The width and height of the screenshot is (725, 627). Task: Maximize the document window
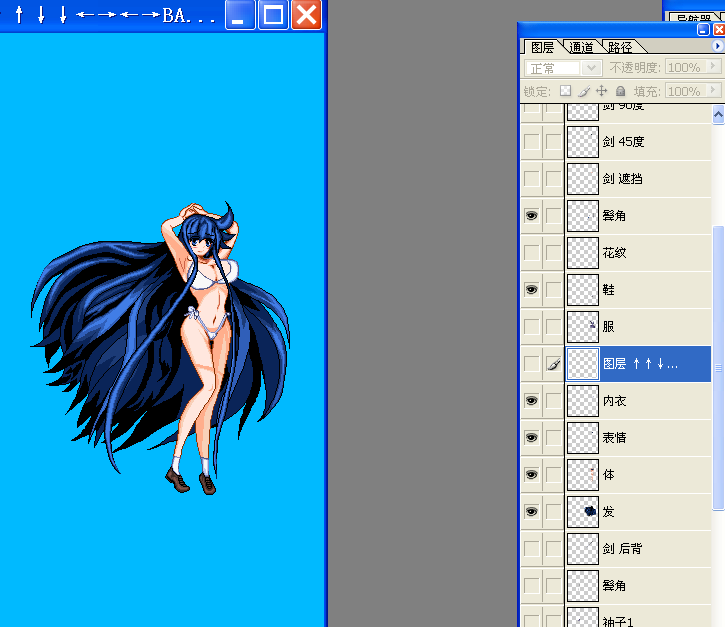click(273, 15)
